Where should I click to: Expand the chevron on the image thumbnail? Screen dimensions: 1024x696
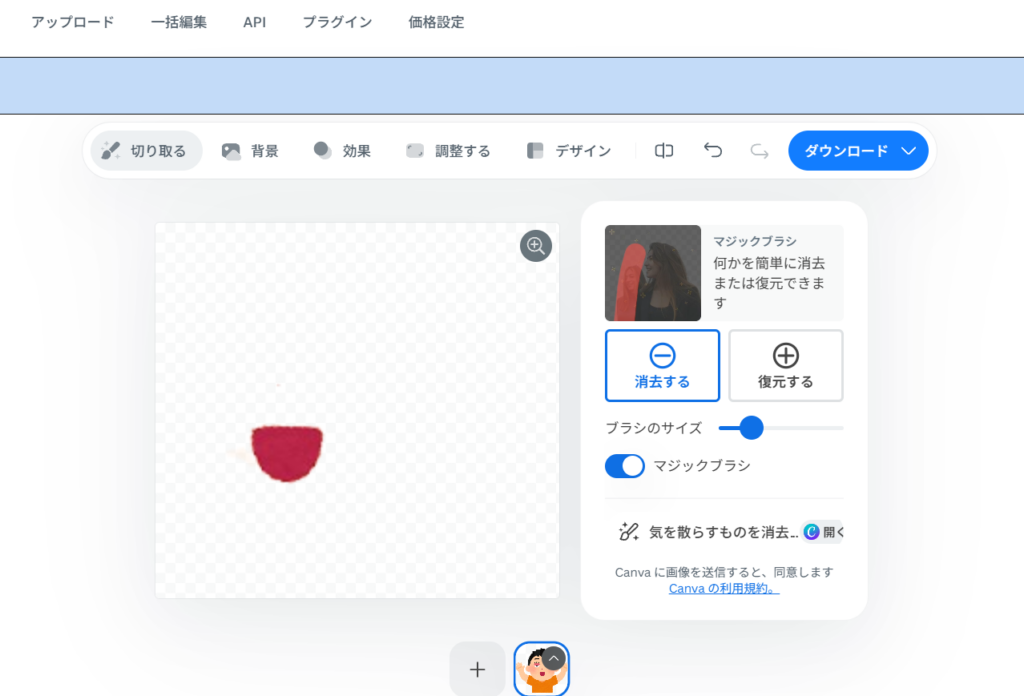(554, 658)
